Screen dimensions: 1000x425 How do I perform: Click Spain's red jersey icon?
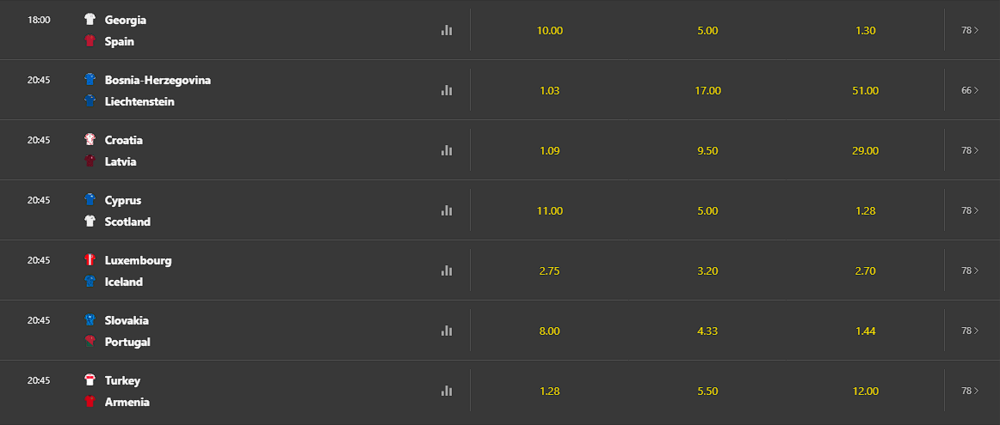click(x=90, y=41)
